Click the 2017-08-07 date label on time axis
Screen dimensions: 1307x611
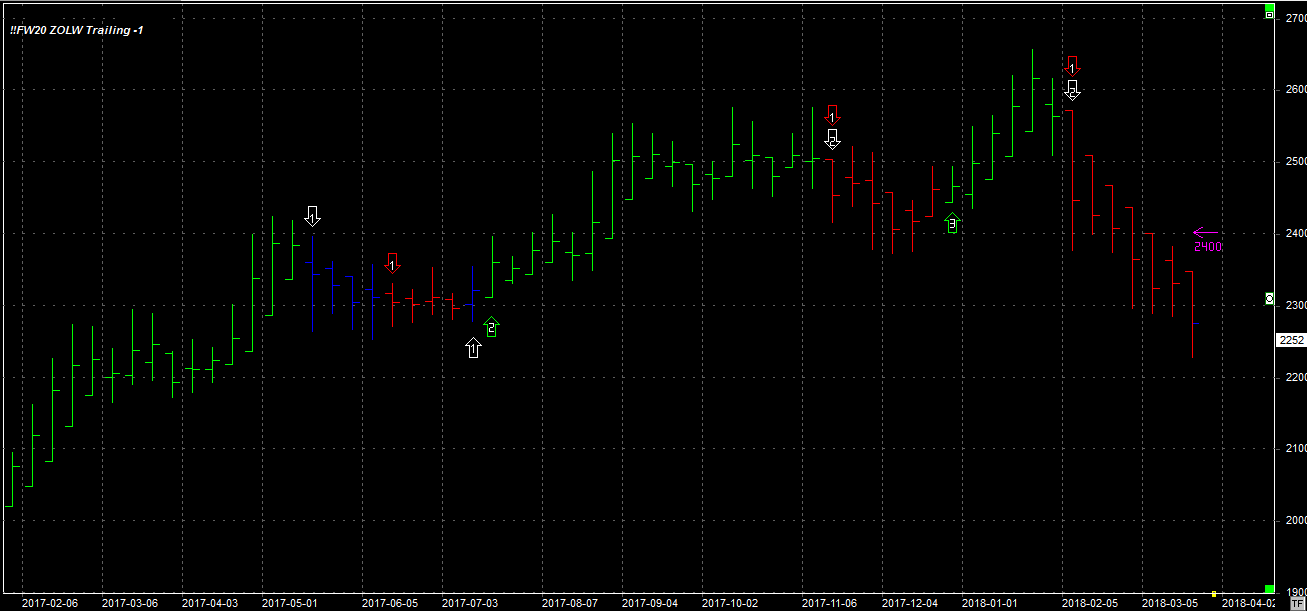[569, 603]
